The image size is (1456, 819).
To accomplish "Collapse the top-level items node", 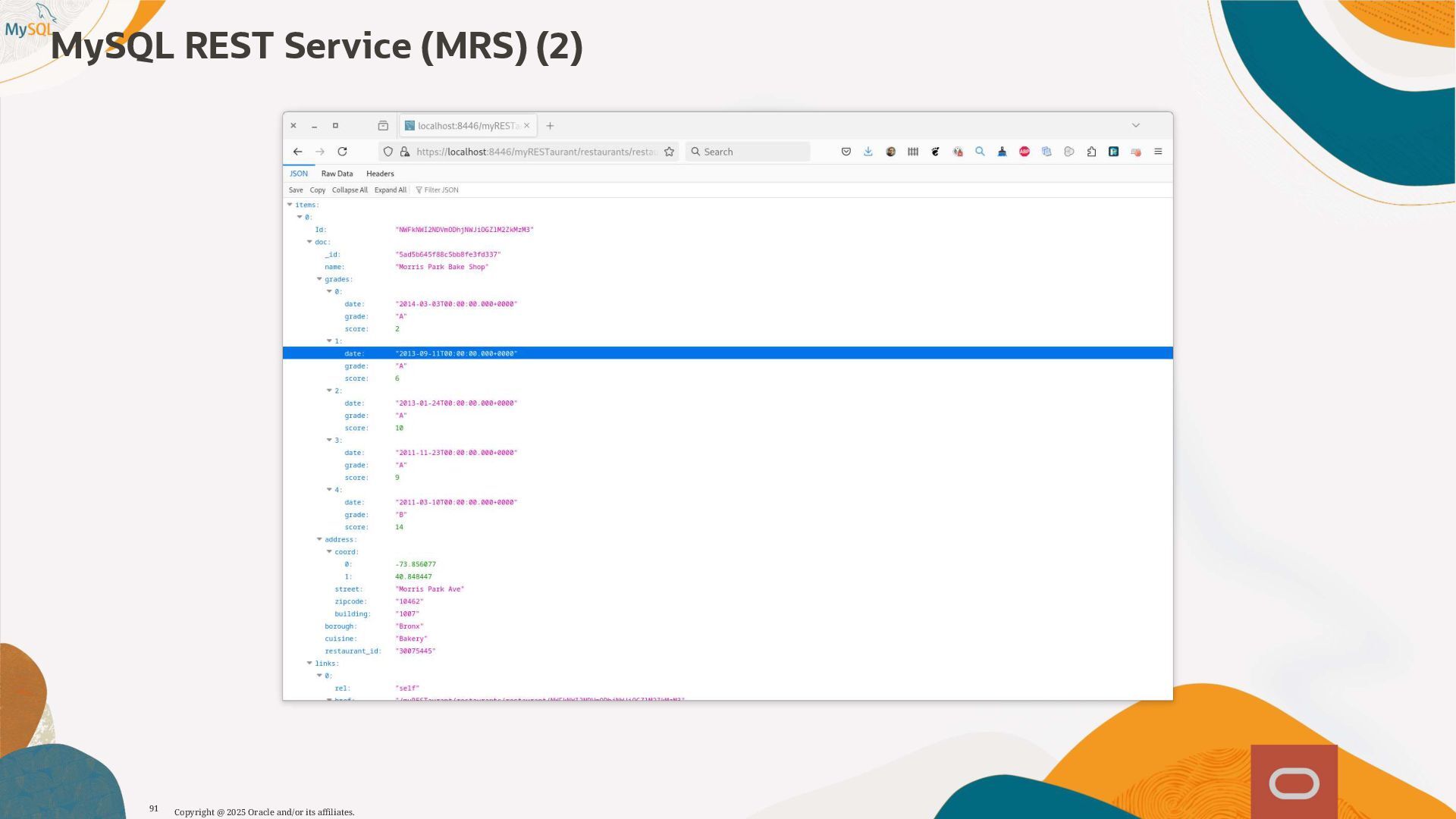I will [290, 205].
